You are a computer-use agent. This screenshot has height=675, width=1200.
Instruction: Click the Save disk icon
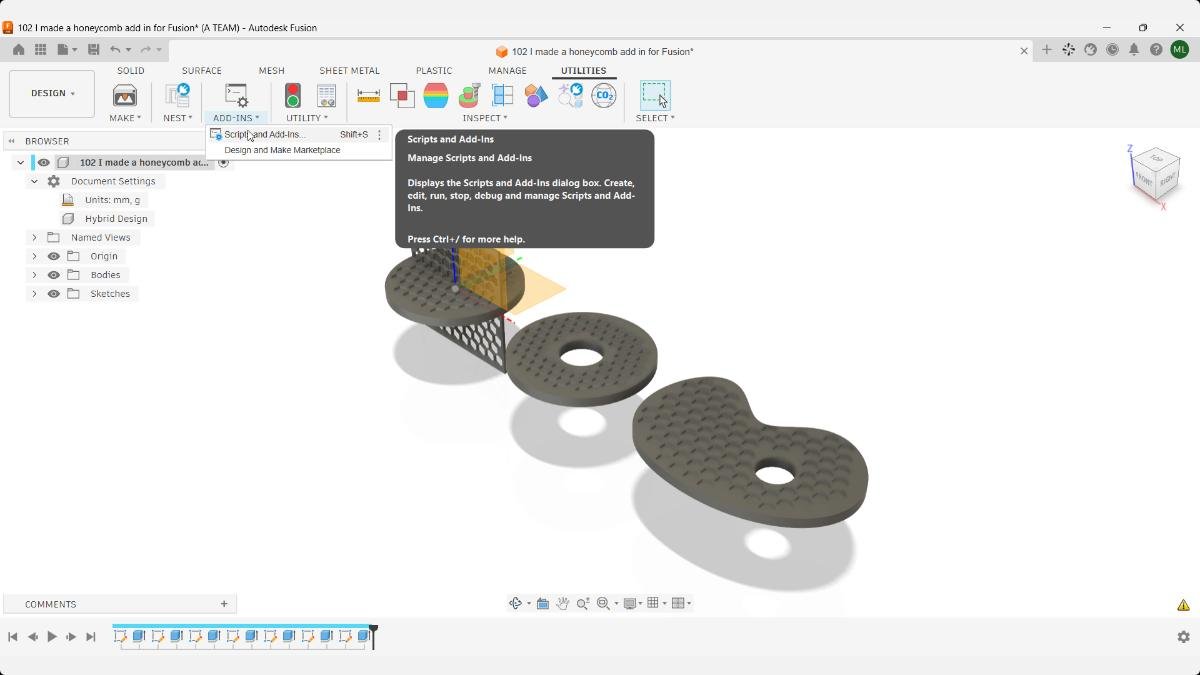click(x=93, y=50)
